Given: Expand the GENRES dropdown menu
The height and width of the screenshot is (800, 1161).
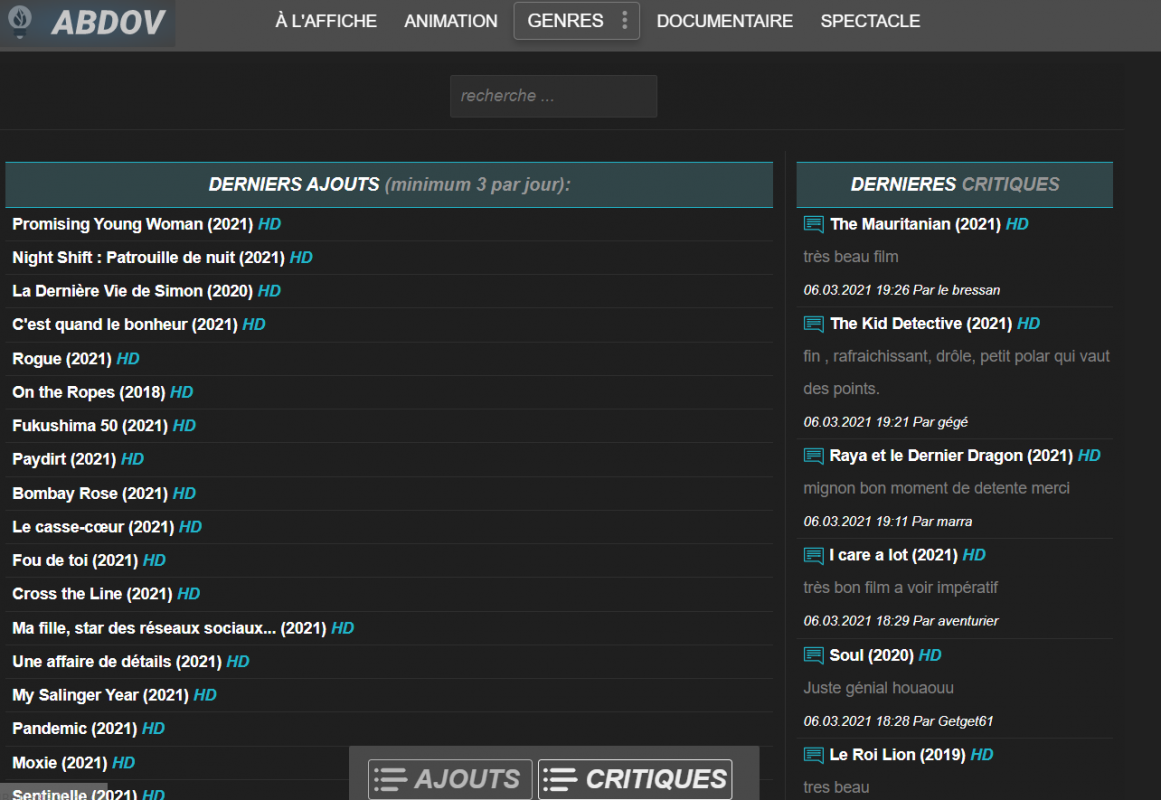Looking at the screenshot, I should 566,21.
